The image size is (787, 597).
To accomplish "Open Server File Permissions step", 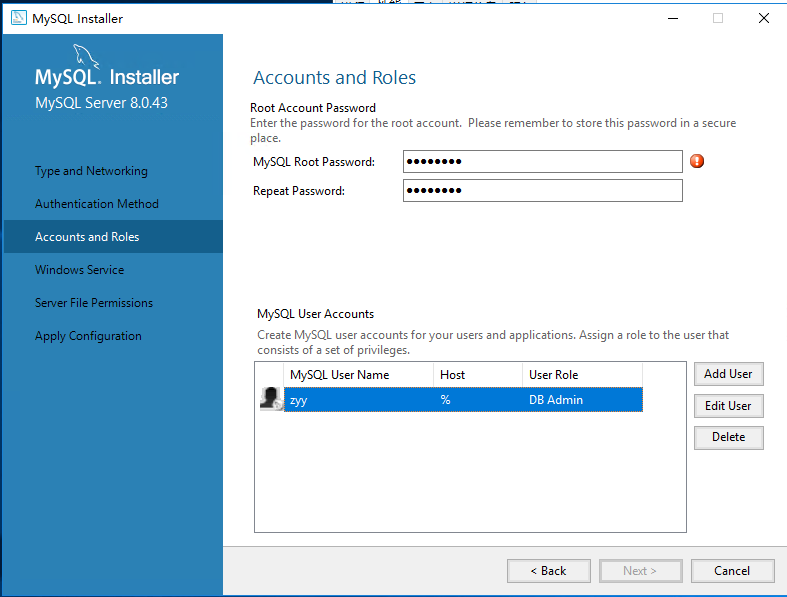I will [94, 303].
